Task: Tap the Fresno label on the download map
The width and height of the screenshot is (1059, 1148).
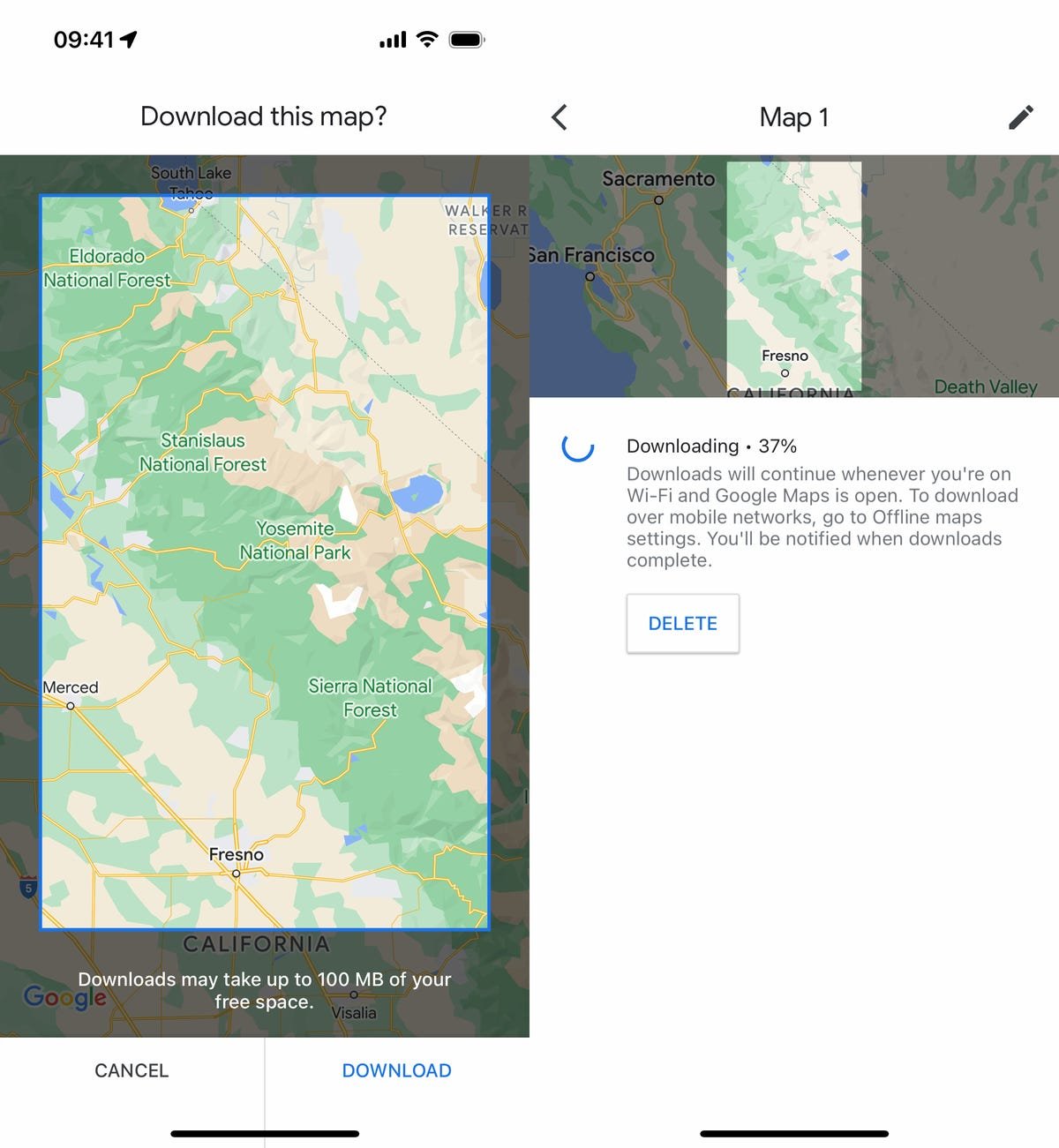Action: point(237,854)
